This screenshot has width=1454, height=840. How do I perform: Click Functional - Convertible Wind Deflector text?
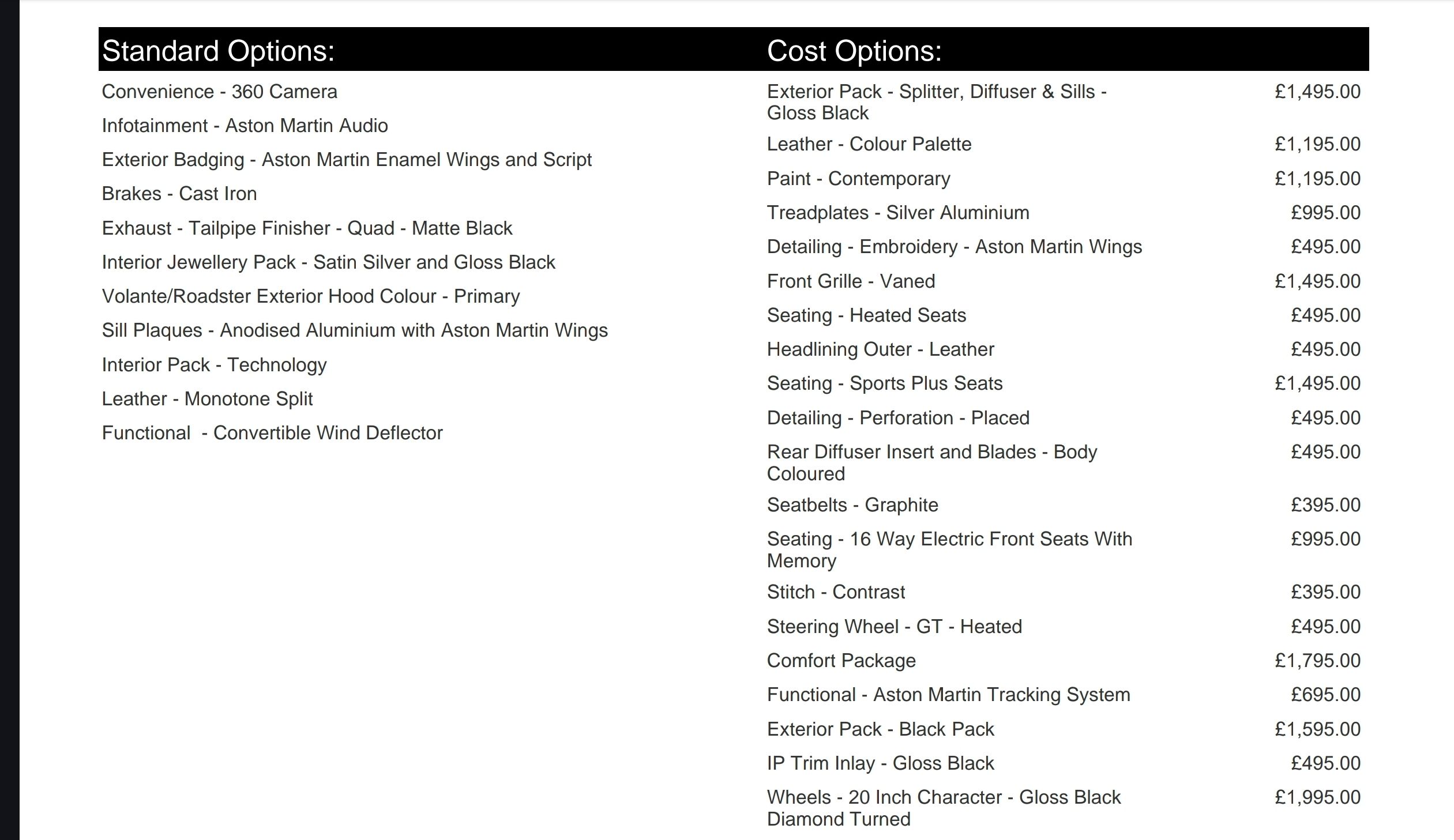[272, 434]
